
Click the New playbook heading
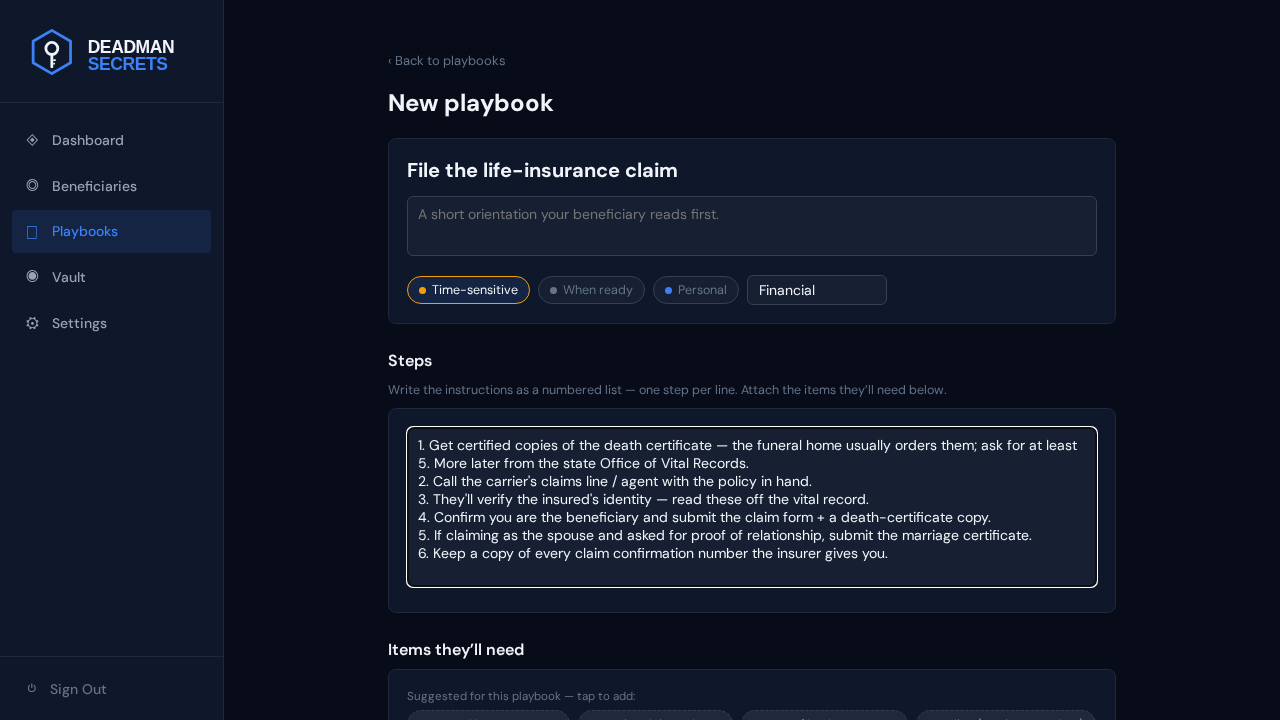(471, 103)
